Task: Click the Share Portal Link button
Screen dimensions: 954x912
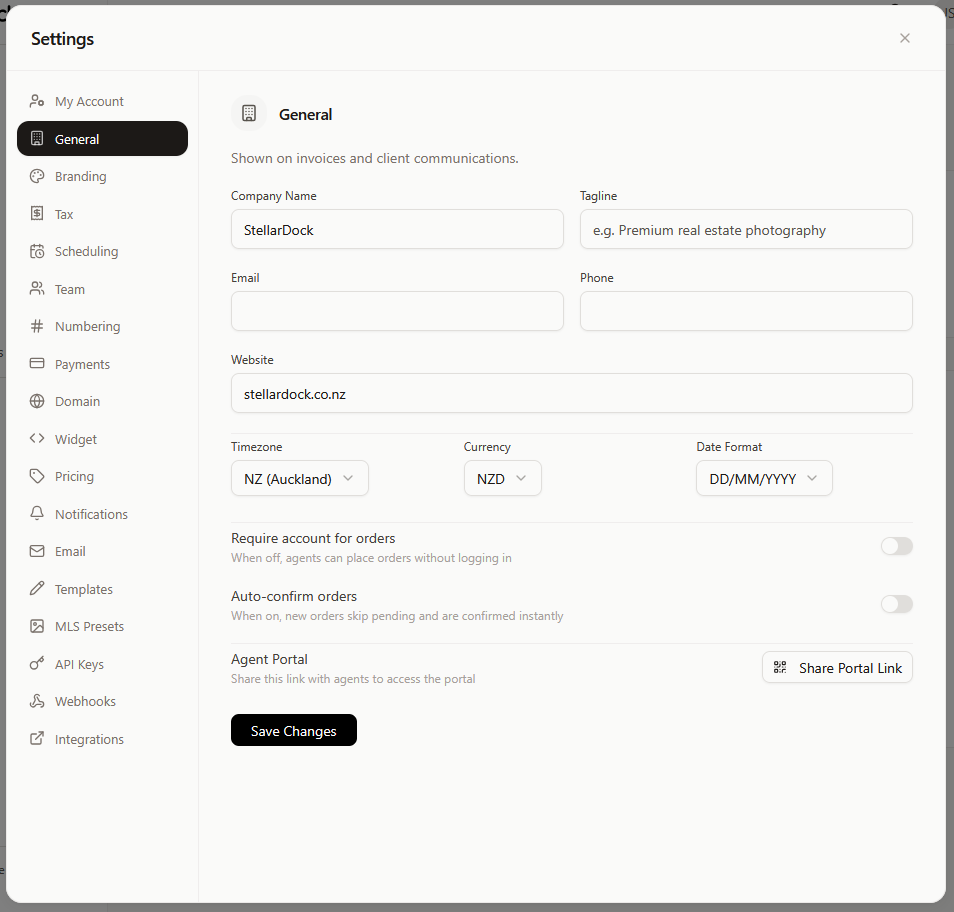Action: pos(837,668)
